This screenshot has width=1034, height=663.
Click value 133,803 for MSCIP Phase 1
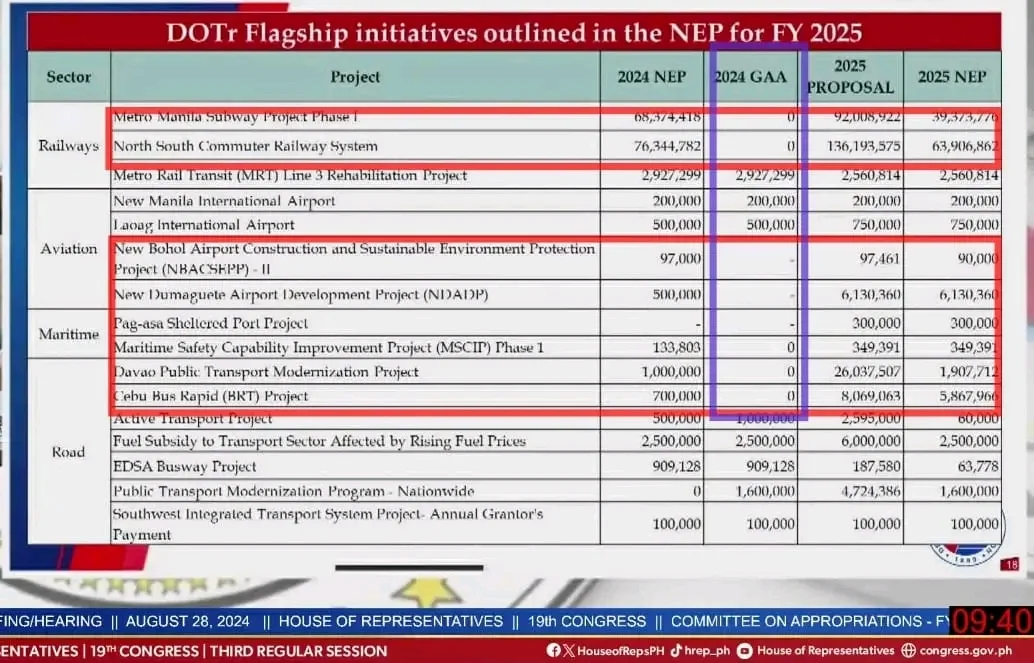[677, 348]
